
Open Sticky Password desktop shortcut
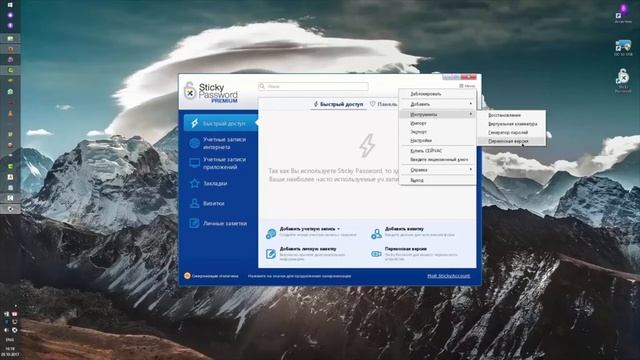tap(623, 80)
